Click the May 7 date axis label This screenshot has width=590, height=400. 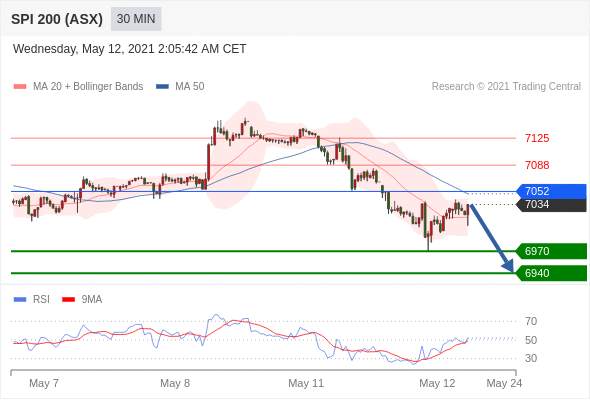pyautogui.click(x=44, y=383)
